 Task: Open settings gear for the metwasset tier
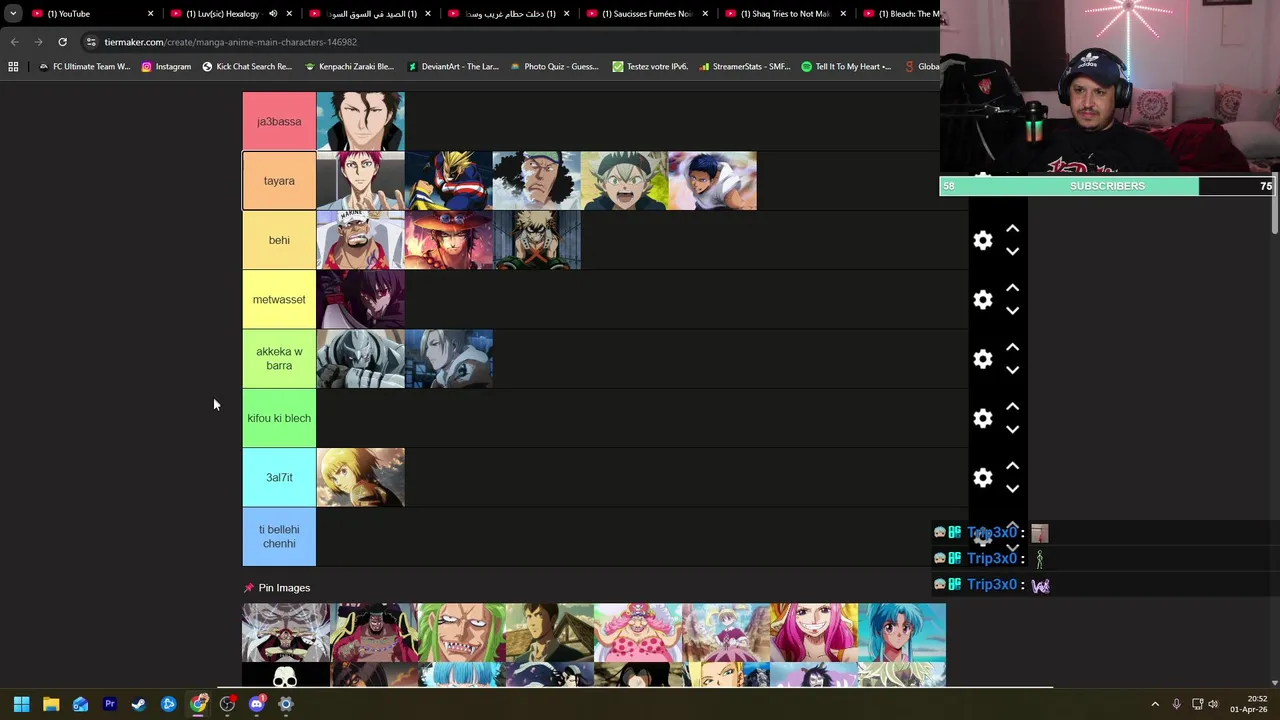[x=983, y=300]
